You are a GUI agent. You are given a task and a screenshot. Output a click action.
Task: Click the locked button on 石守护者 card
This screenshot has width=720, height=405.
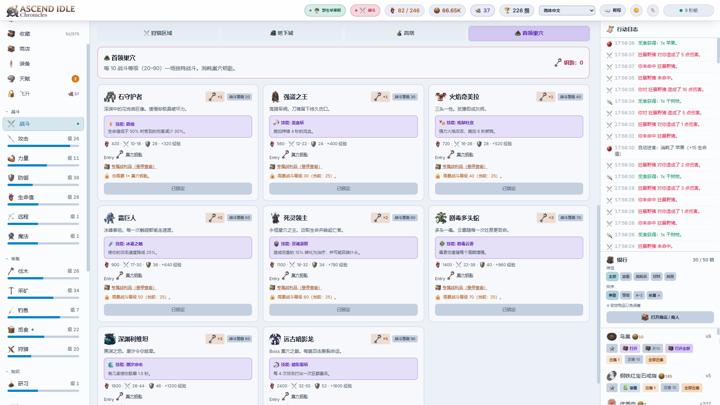pyautogui.click(x=178, y=188)
